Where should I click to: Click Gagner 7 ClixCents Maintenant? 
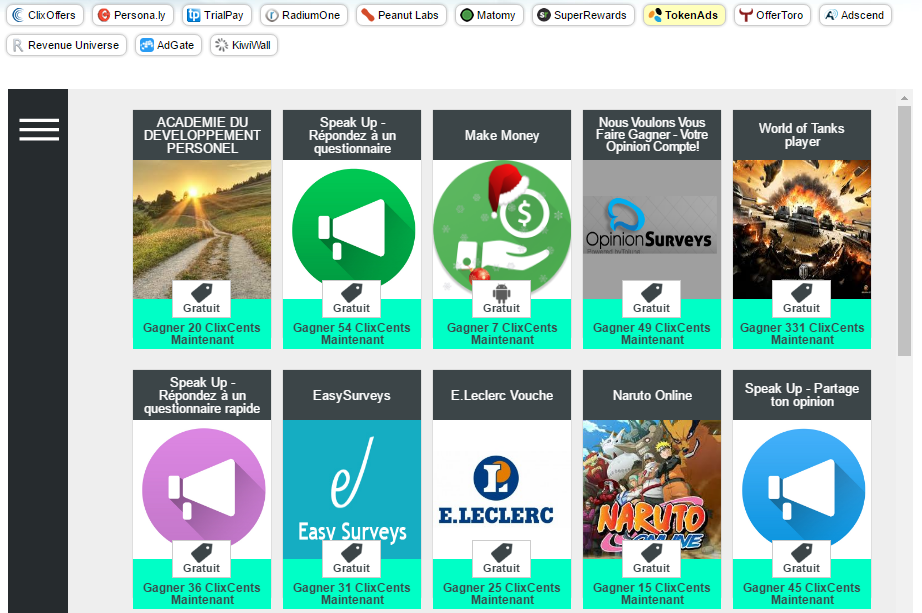pos(502,334)
